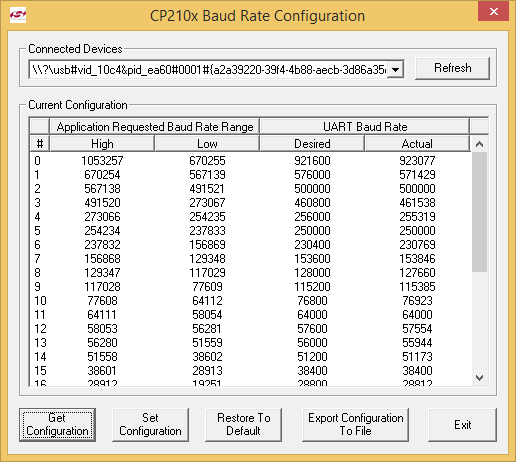Click Set Configuration button
This screenshot has height=462, width=516.
(x=150, y=425)
